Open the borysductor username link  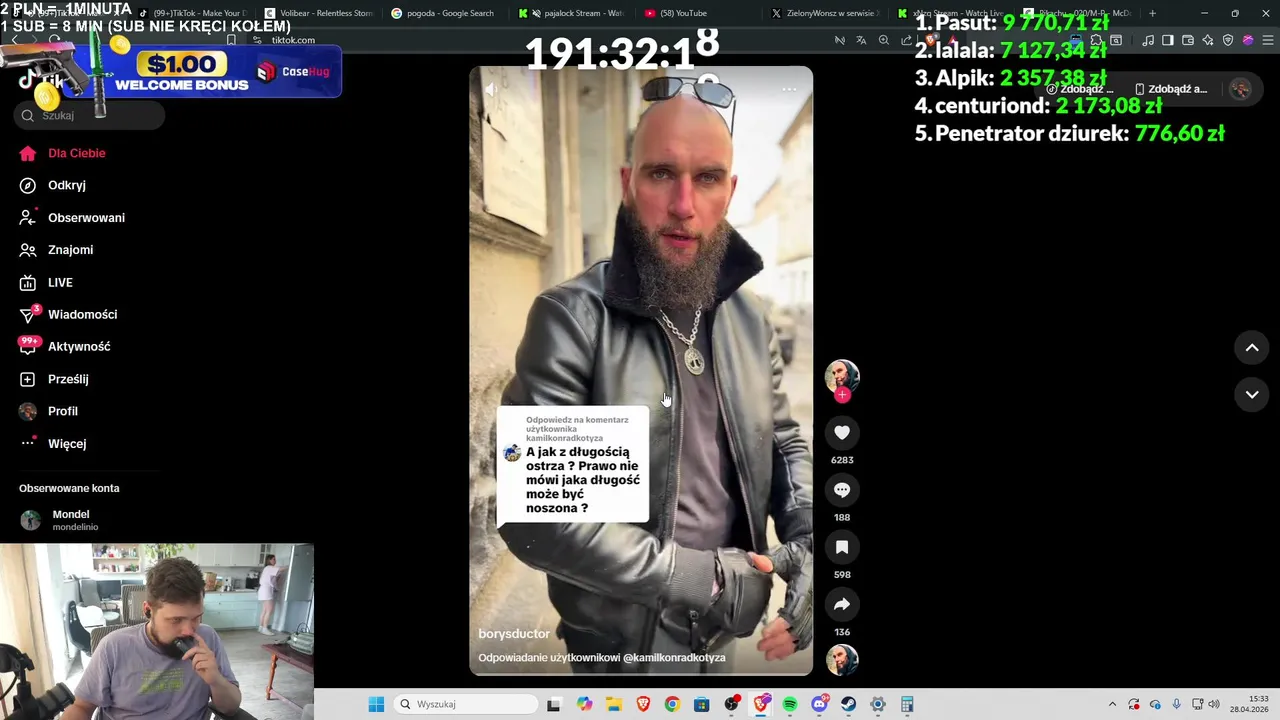514,634
